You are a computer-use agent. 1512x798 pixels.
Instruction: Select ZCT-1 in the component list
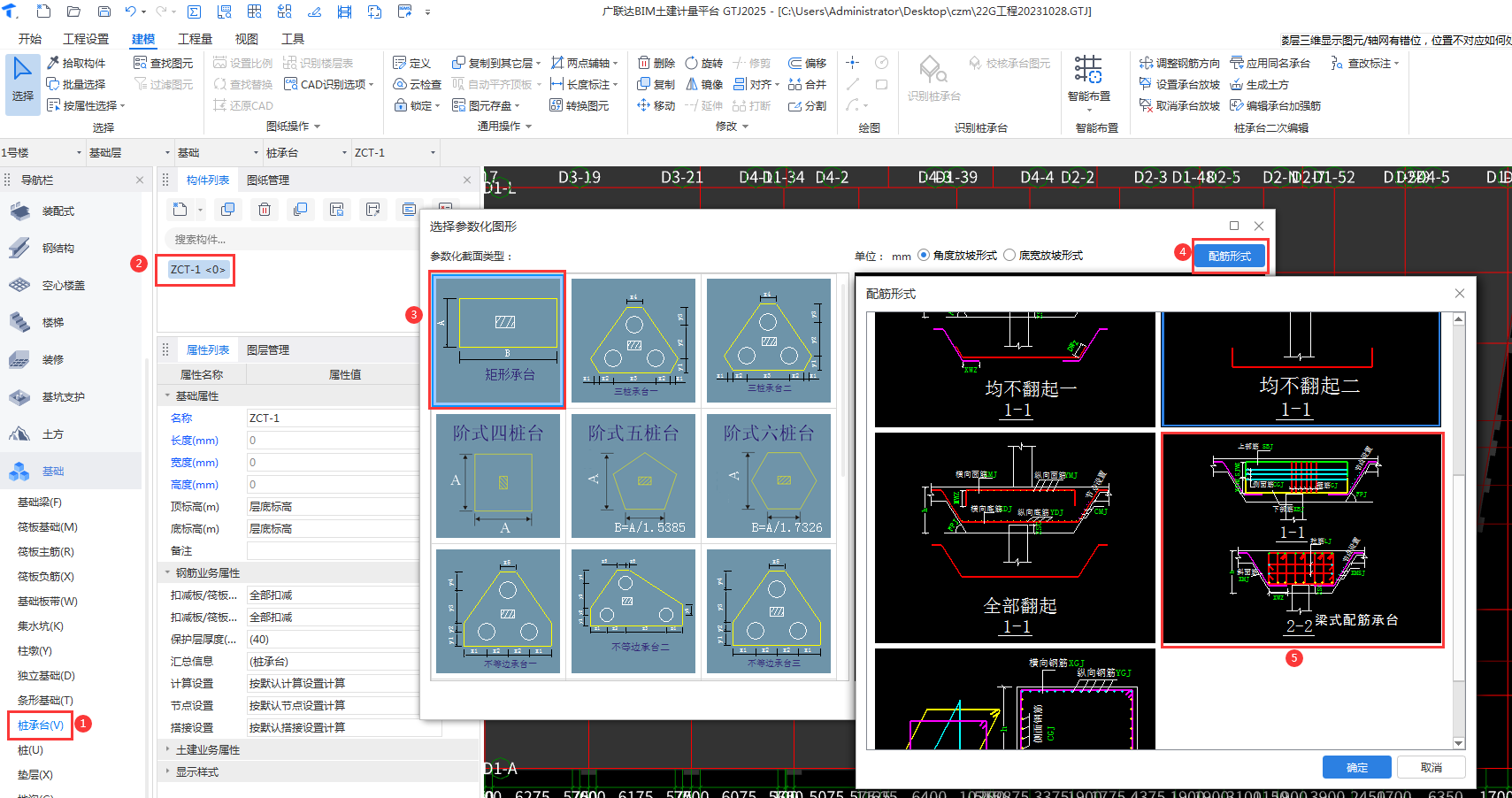198,269
